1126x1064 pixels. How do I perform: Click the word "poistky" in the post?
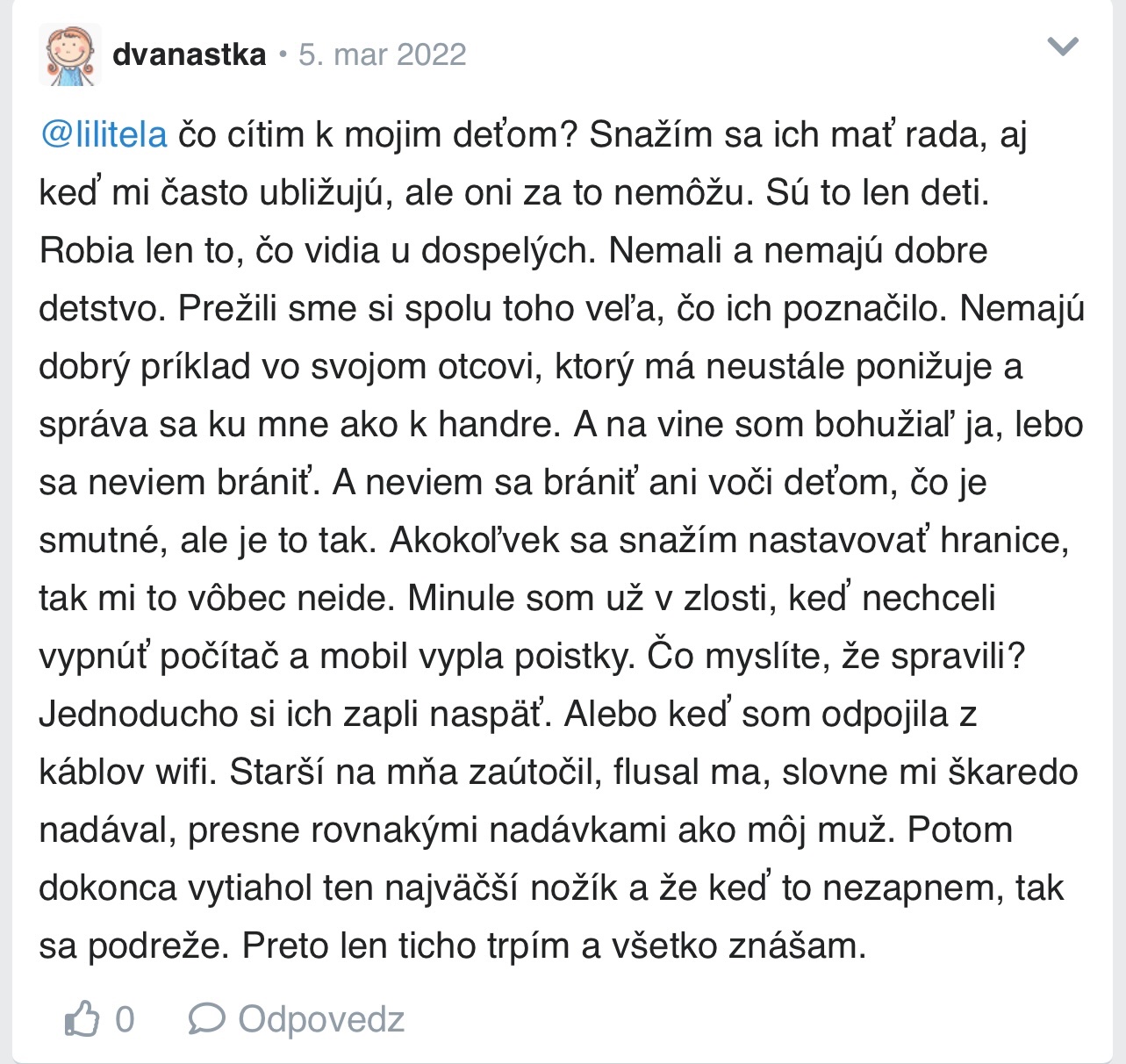pyautogui.click(x=570, y=656)
